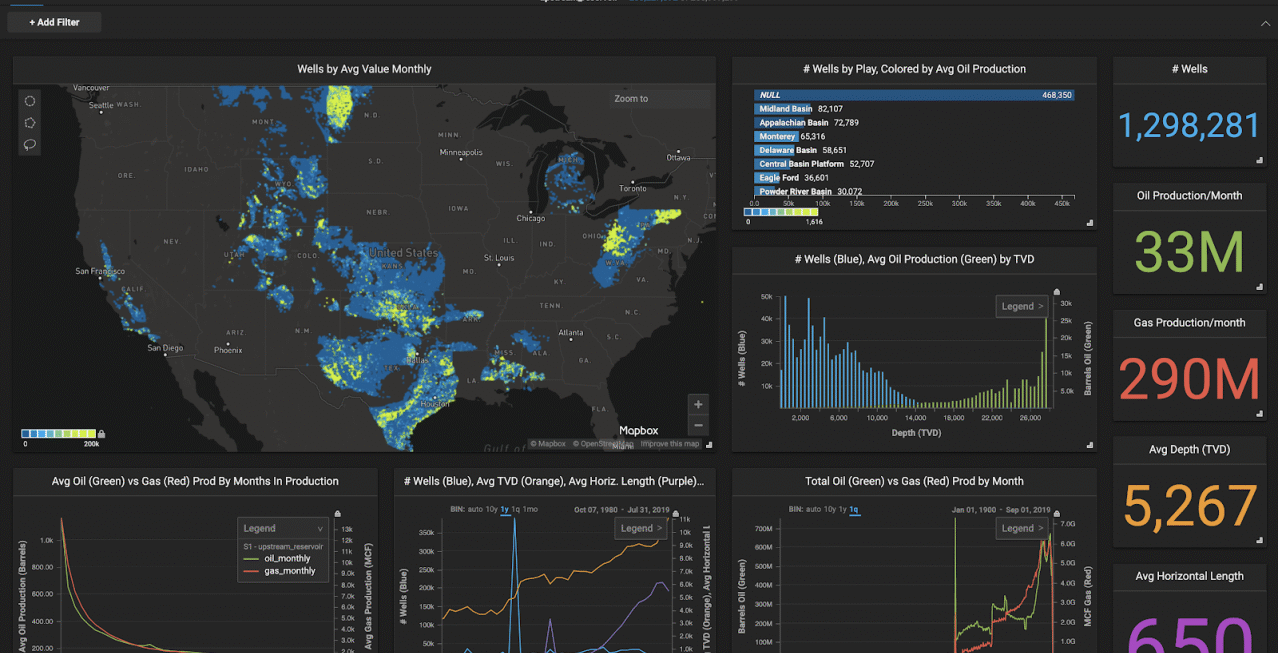The image size is (1278, 653).
Task: Click the map zoom out (−) control
Action: (697, 425)
